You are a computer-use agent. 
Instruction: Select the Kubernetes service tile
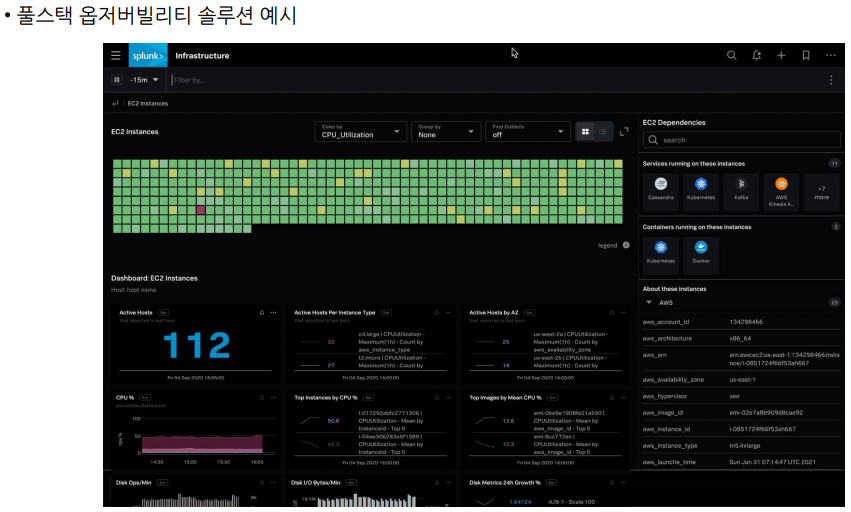click(x=701, y=191)
